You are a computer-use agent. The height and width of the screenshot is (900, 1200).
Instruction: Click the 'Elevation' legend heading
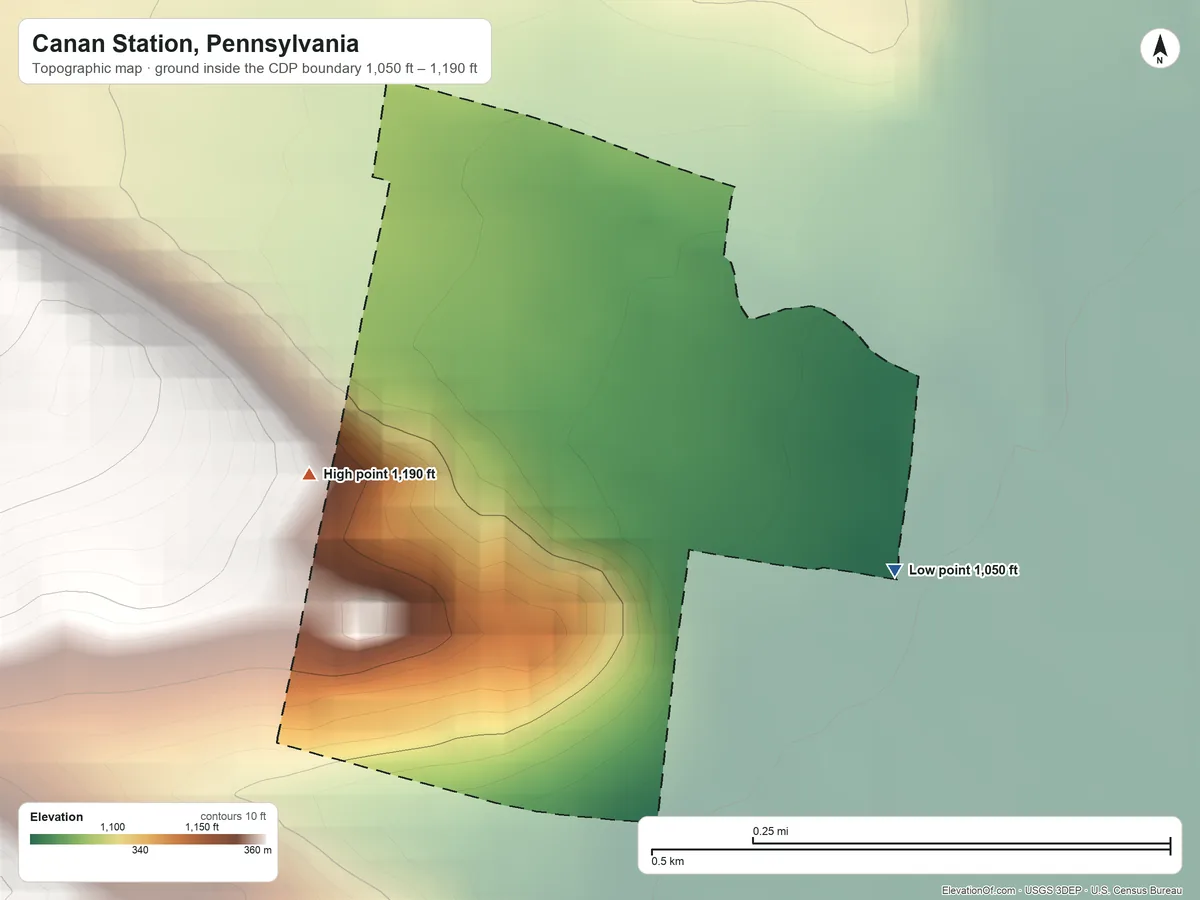coord(57,817)
